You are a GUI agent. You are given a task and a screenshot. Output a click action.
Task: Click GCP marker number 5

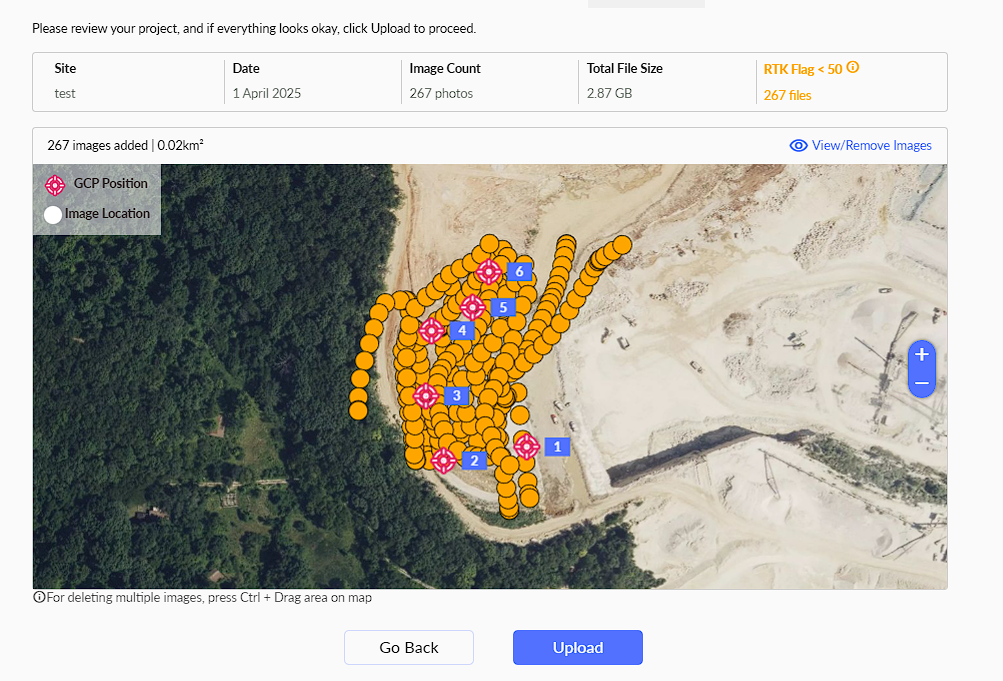coord(473,307)
